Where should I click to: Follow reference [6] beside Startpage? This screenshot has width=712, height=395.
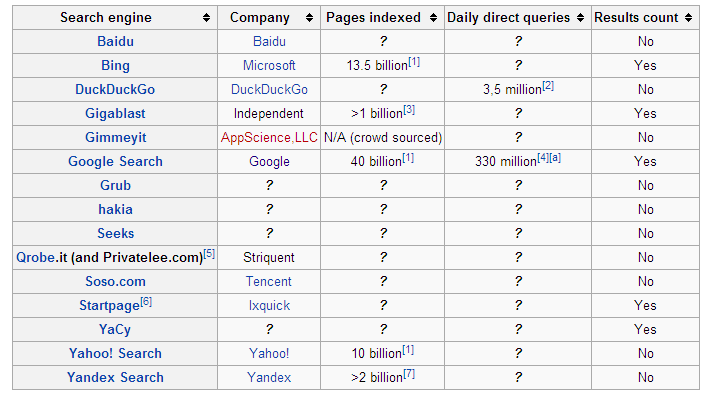[x=146, y=301]
